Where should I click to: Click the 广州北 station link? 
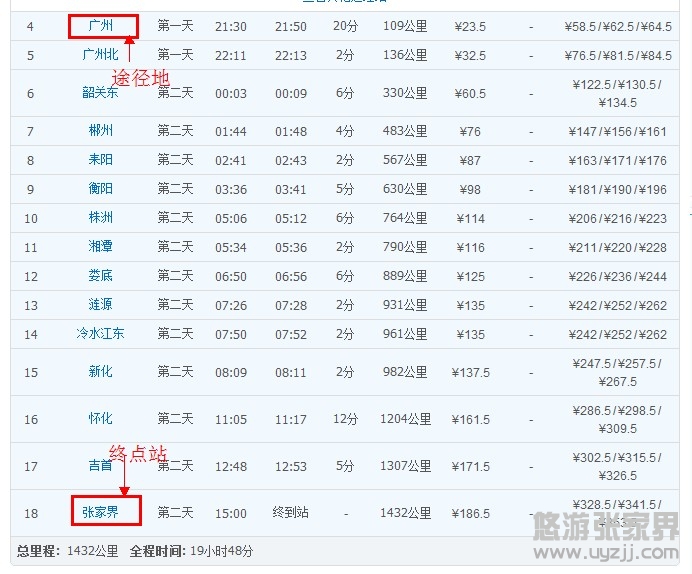click(x=101, y=55)
